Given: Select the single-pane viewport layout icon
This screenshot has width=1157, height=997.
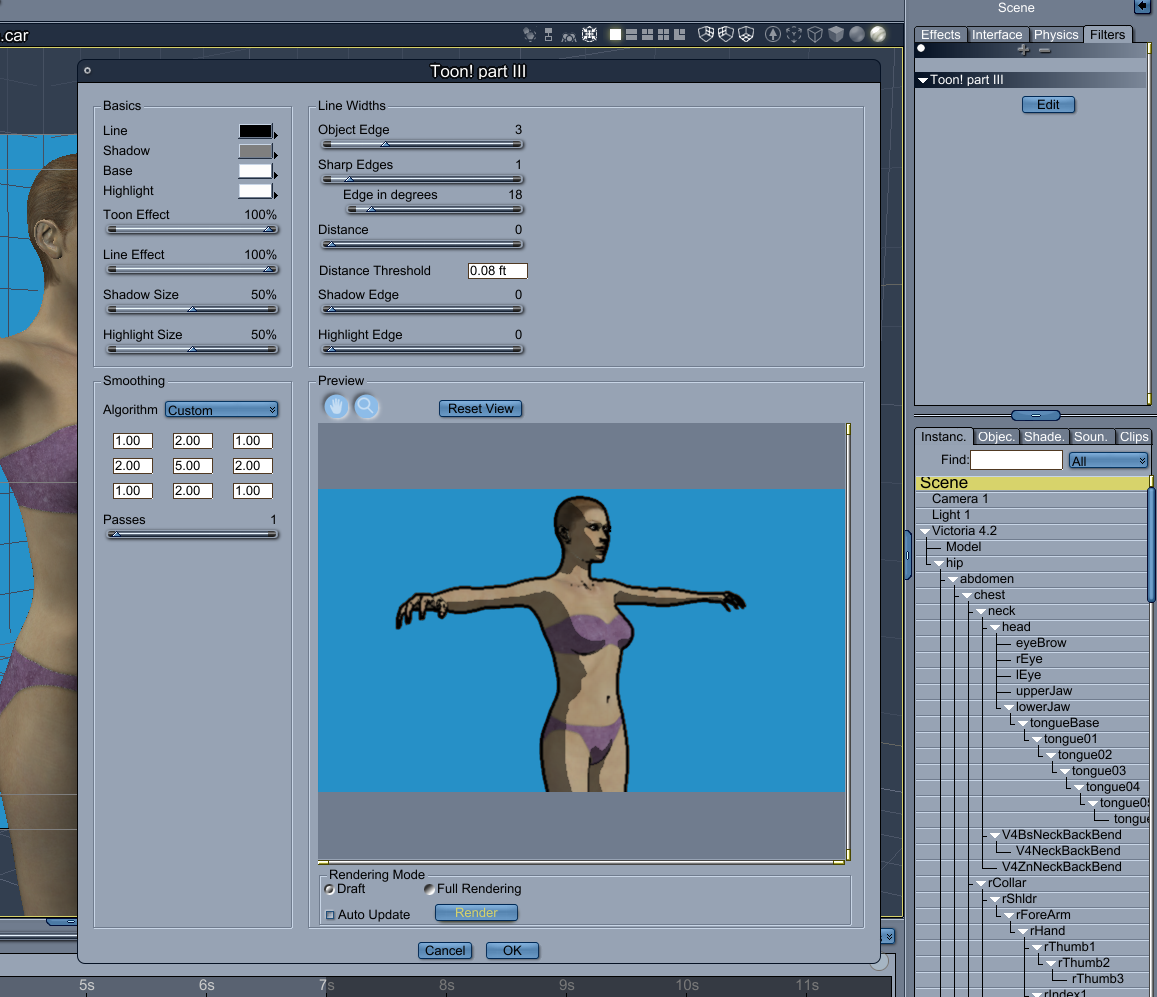Looking at the screenshot, I should [x=615, y=35].
